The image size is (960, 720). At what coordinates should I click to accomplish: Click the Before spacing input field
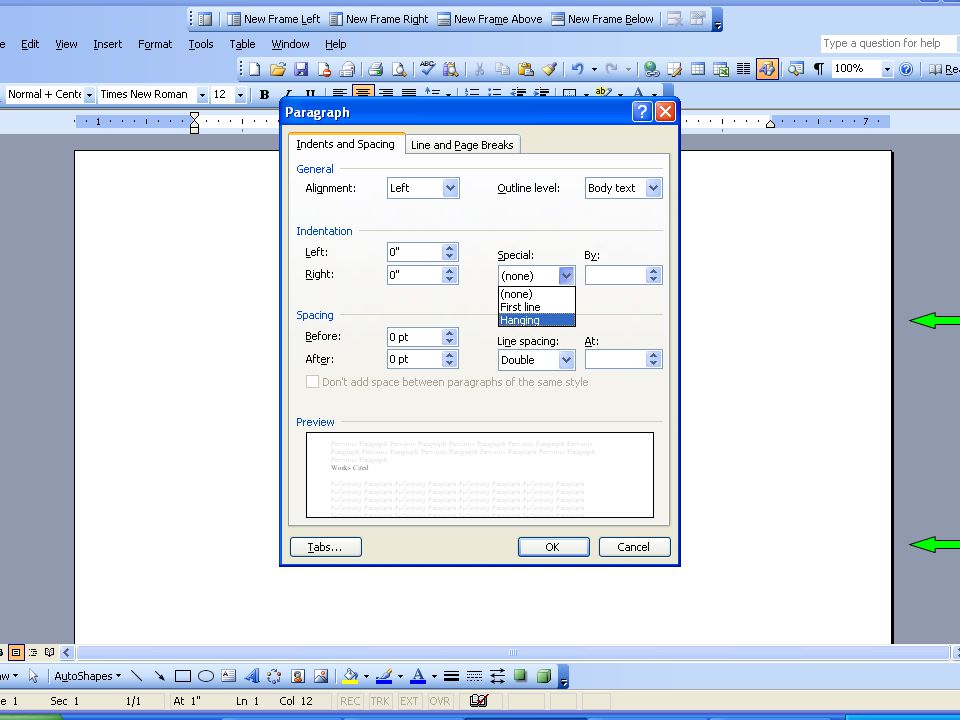click(x=414, y=337)
